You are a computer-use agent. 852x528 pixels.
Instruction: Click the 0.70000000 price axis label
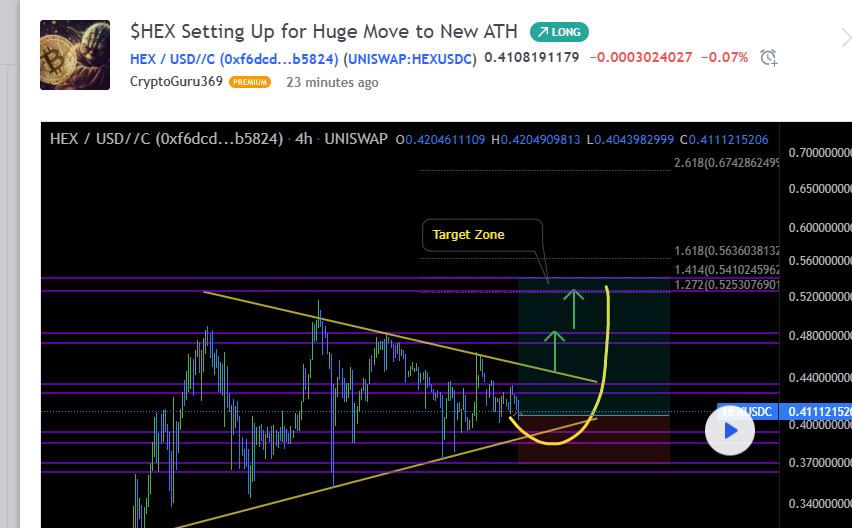pyautogui.click(x=820, y=153)
